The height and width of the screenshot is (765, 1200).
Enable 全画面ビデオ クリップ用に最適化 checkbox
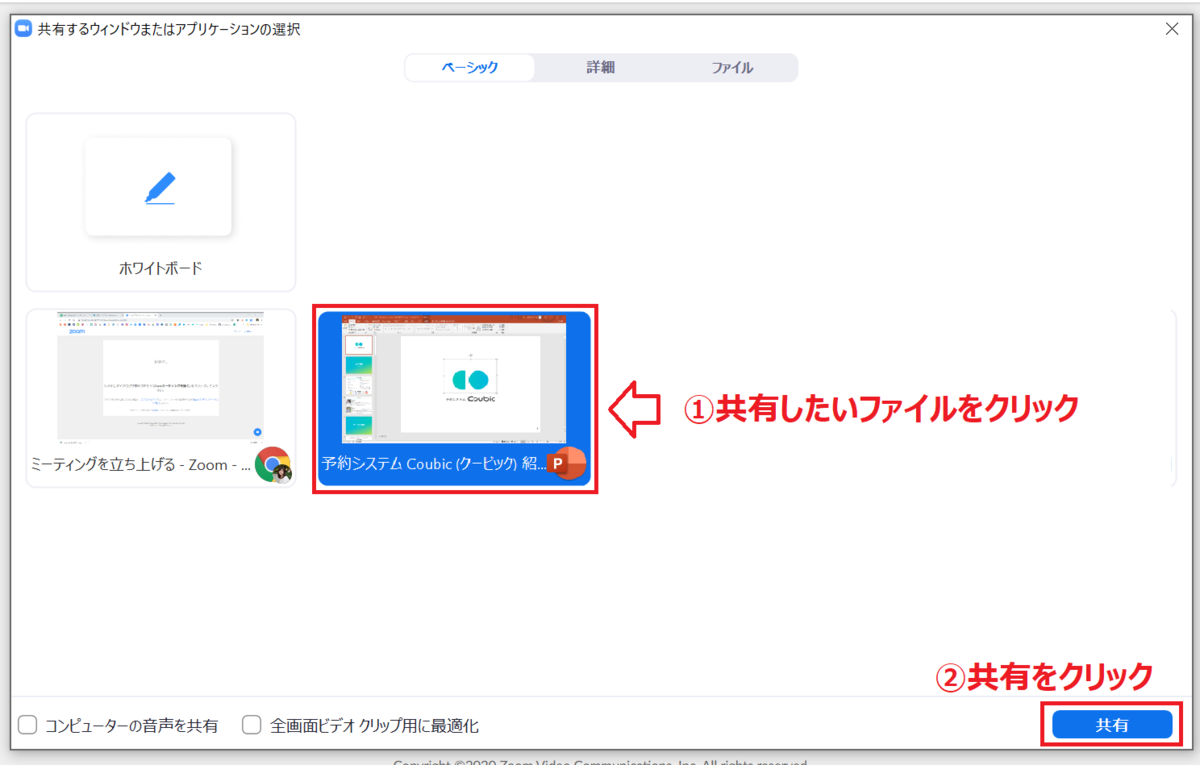[x=252, y=725]
